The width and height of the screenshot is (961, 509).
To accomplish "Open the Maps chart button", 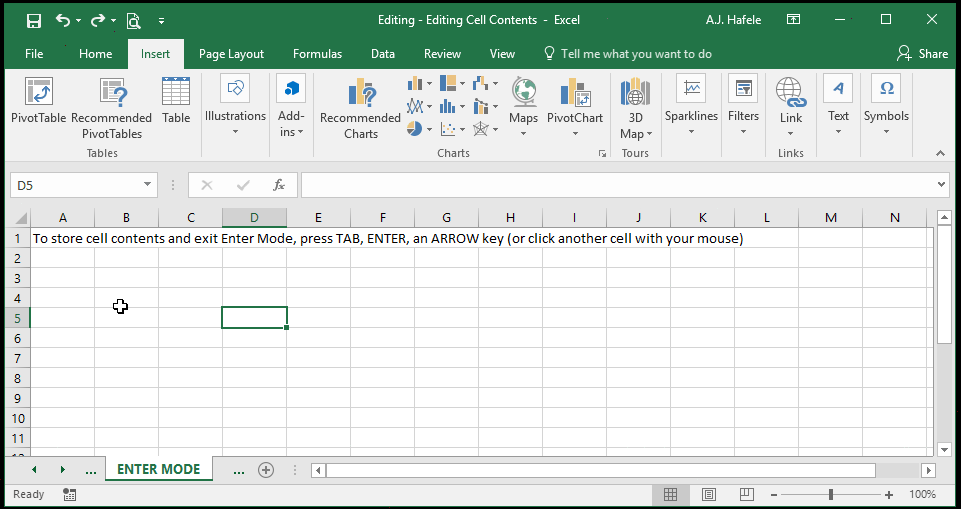I will click(523, 105).
